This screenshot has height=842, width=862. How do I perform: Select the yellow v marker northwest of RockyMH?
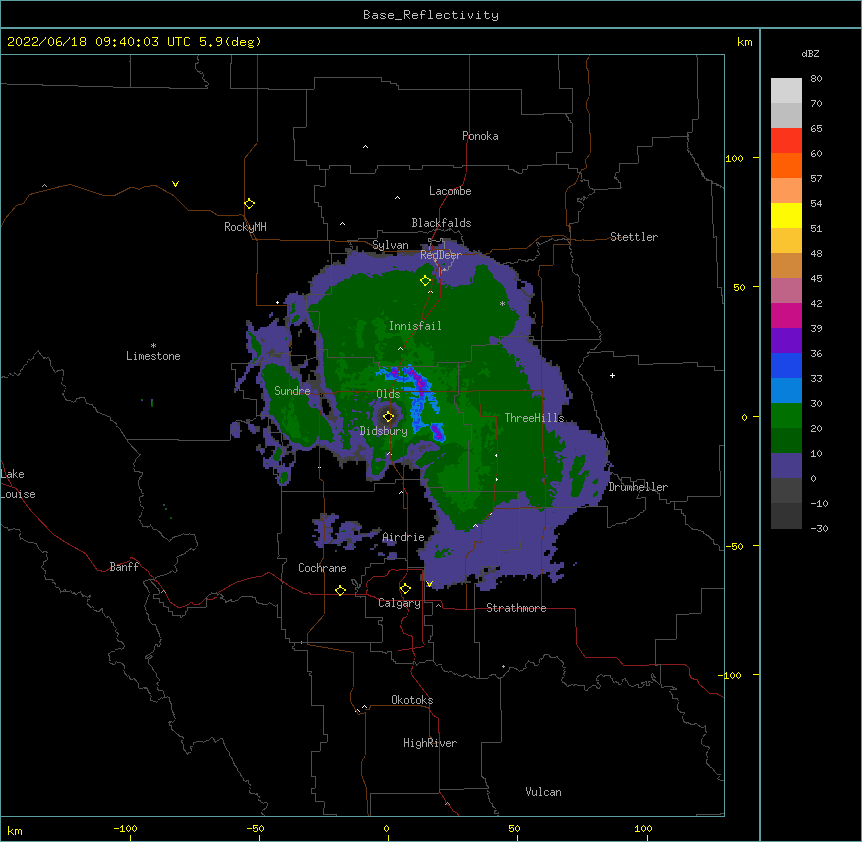(x=175, y=184)
